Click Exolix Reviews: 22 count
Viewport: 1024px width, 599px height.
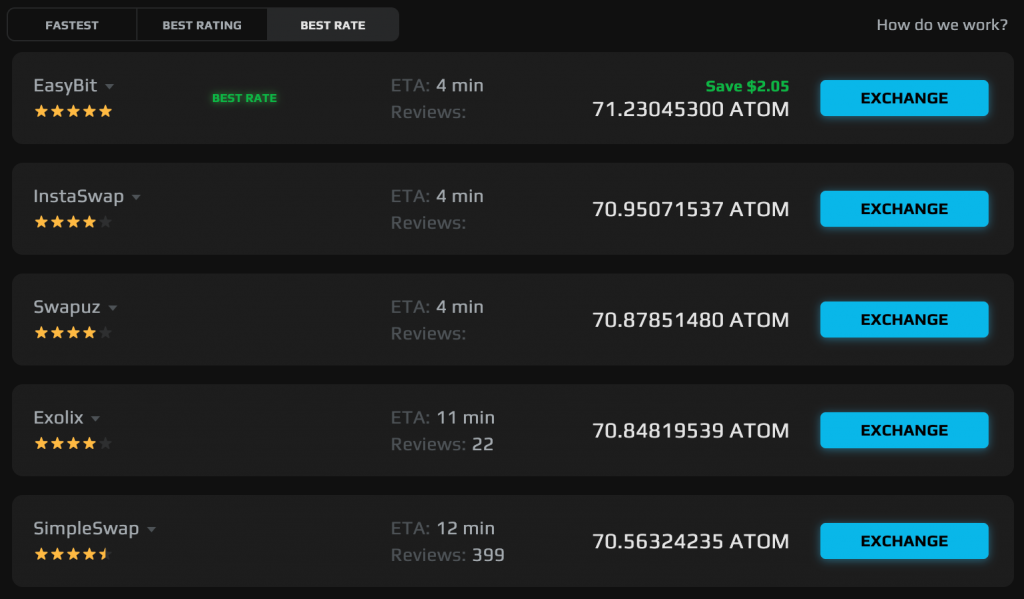point(442,444)
